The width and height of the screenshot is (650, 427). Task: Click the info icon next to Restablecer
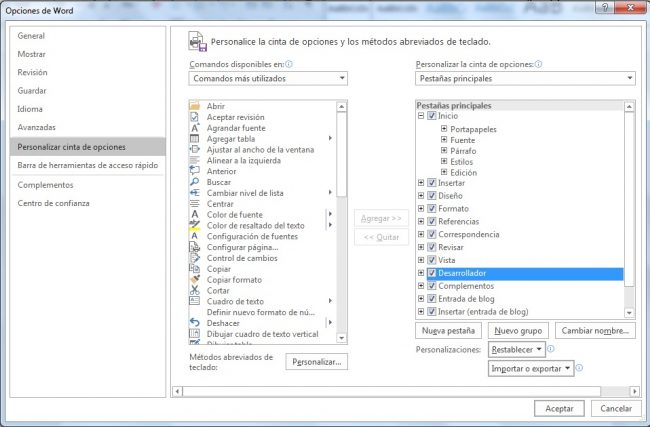pos(551,349)
